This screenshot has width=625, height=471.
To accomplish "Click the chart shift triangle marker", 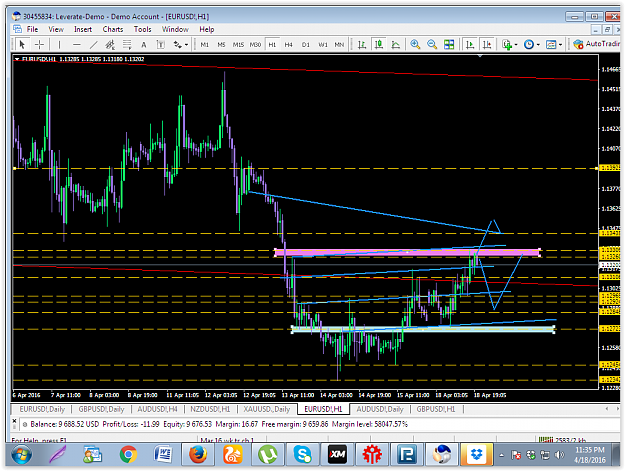I will (x=480, y=56).
